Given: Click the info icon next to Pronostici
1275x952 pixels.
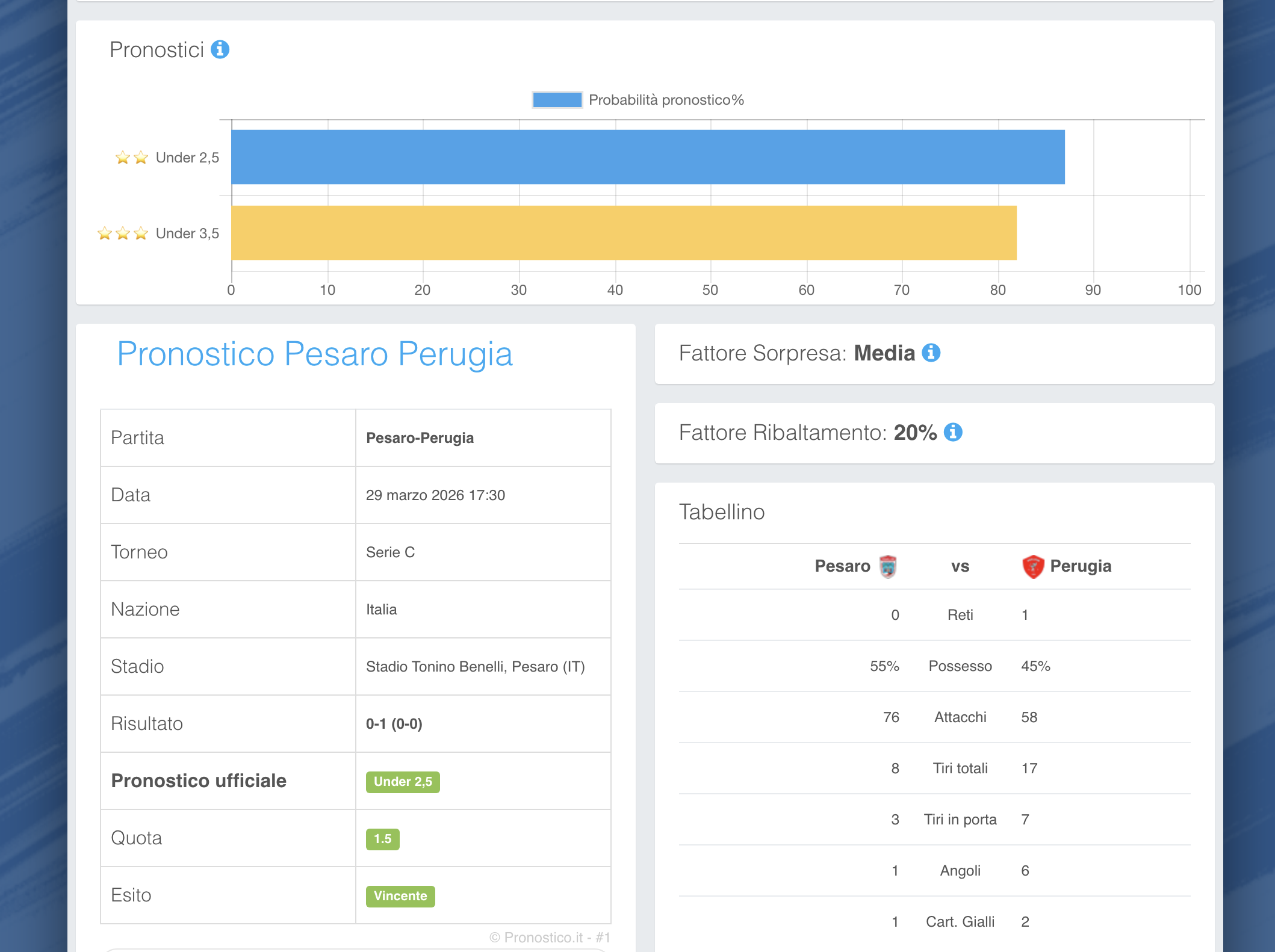Looking at the screenshot, I should click(220, 49).
